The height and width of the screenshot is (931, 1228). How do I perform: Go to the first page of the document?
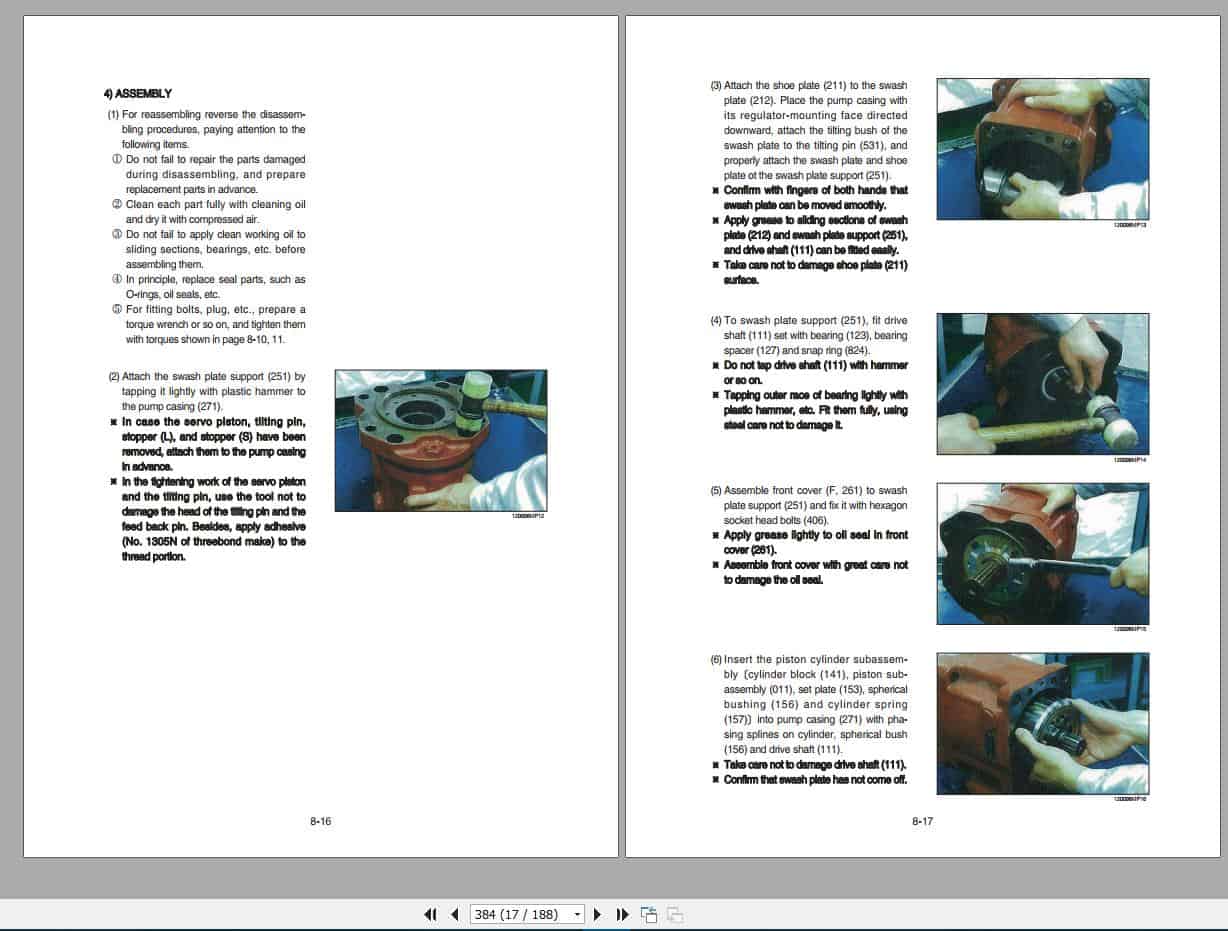[x=431, y=914]
